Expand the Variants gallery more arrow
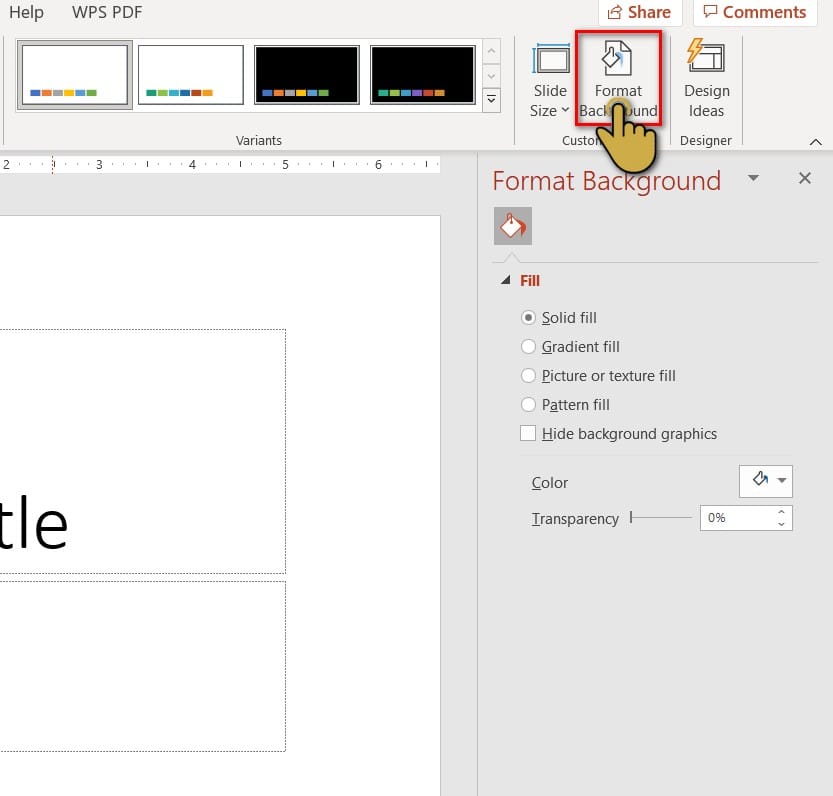 click(491, 99)
